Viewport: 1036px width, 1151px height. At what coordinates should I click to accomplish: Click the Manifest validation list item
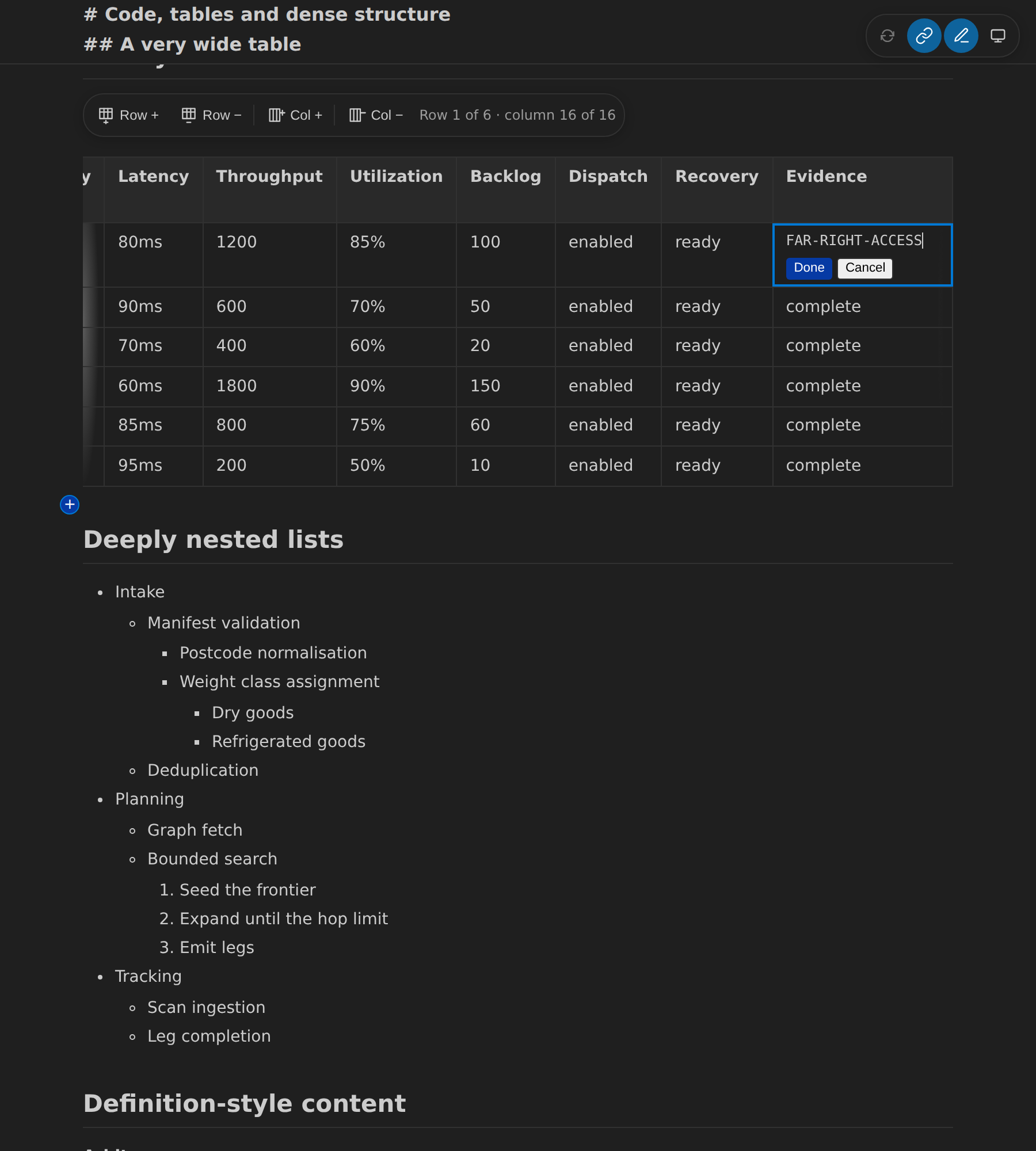224,623
